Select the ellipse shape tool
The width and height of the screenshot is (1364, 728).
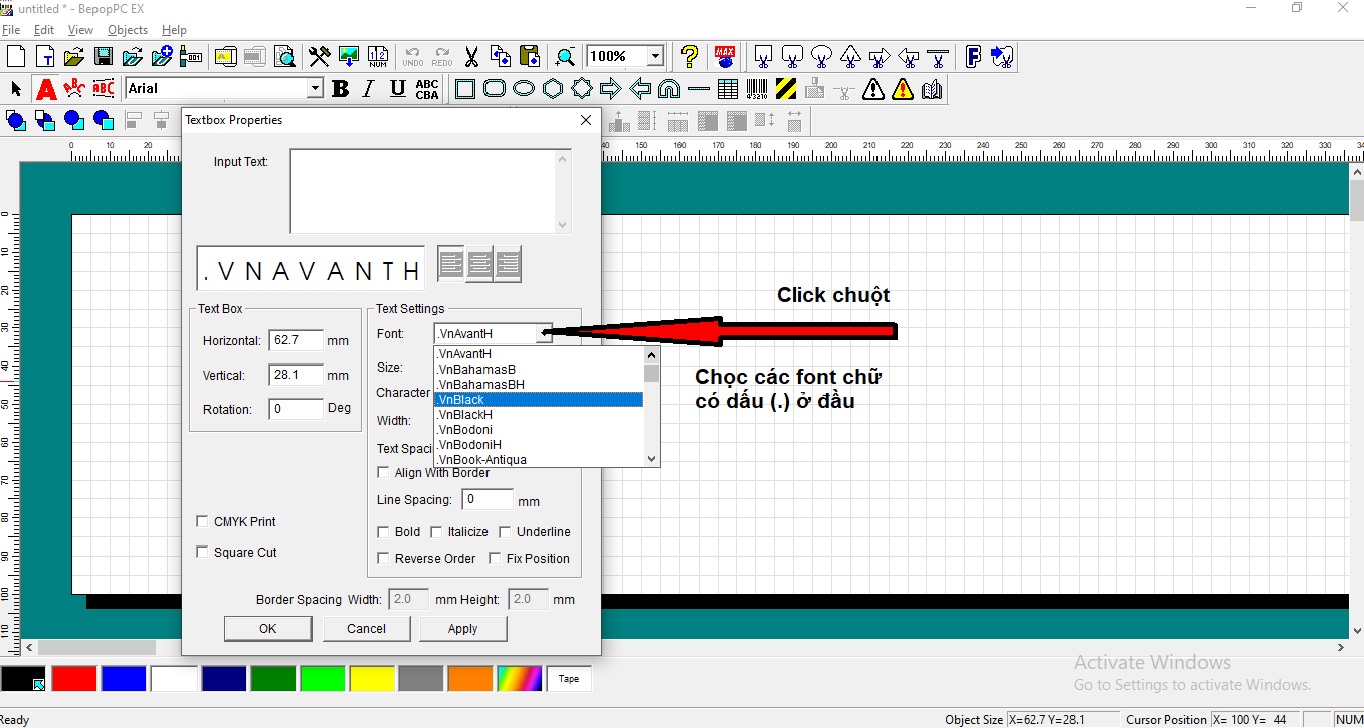pos(524,89)
